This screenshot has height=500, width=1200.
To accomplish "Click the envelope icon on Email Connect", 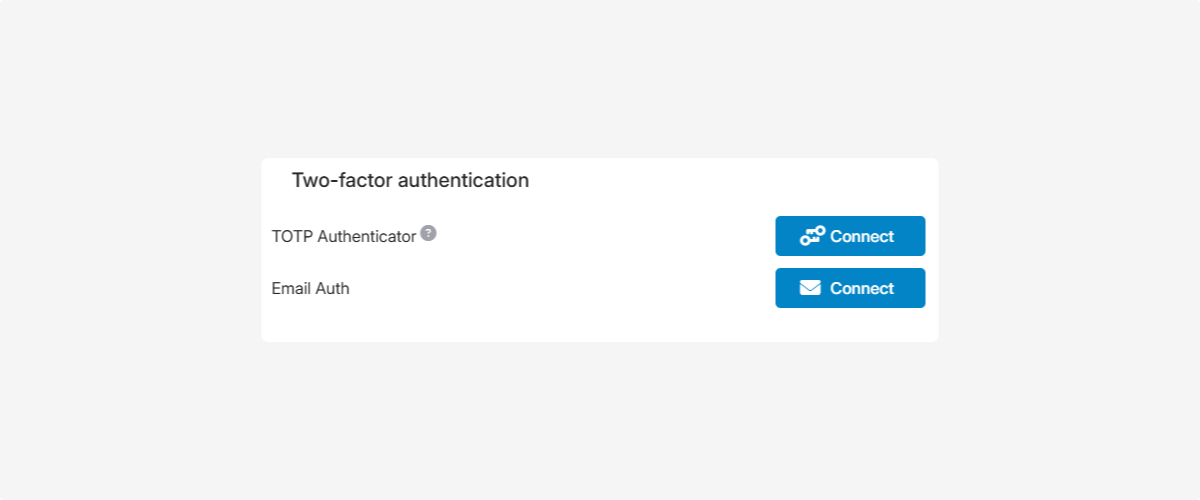I will [810, 288].
